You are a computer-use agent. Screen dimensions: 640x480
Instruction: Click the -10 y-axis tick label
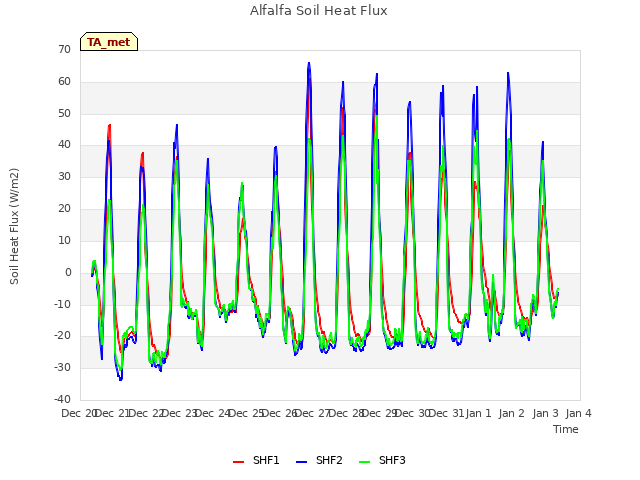(x=62, y=304)
